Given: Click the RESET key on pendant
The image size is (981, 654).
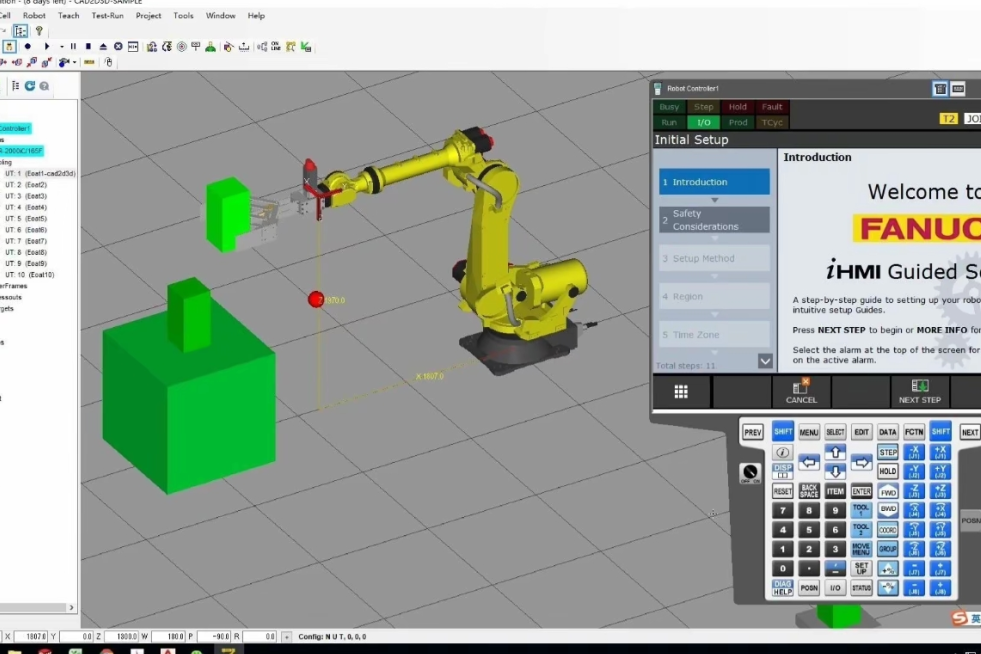Looking at the screenshot, I should pyautogui.click(x=782, y=491).
